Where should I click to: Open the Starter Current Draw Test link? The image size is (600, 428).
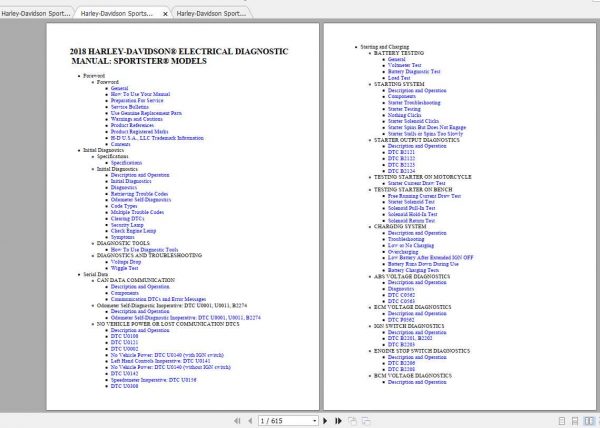click(x=417, y=183)
